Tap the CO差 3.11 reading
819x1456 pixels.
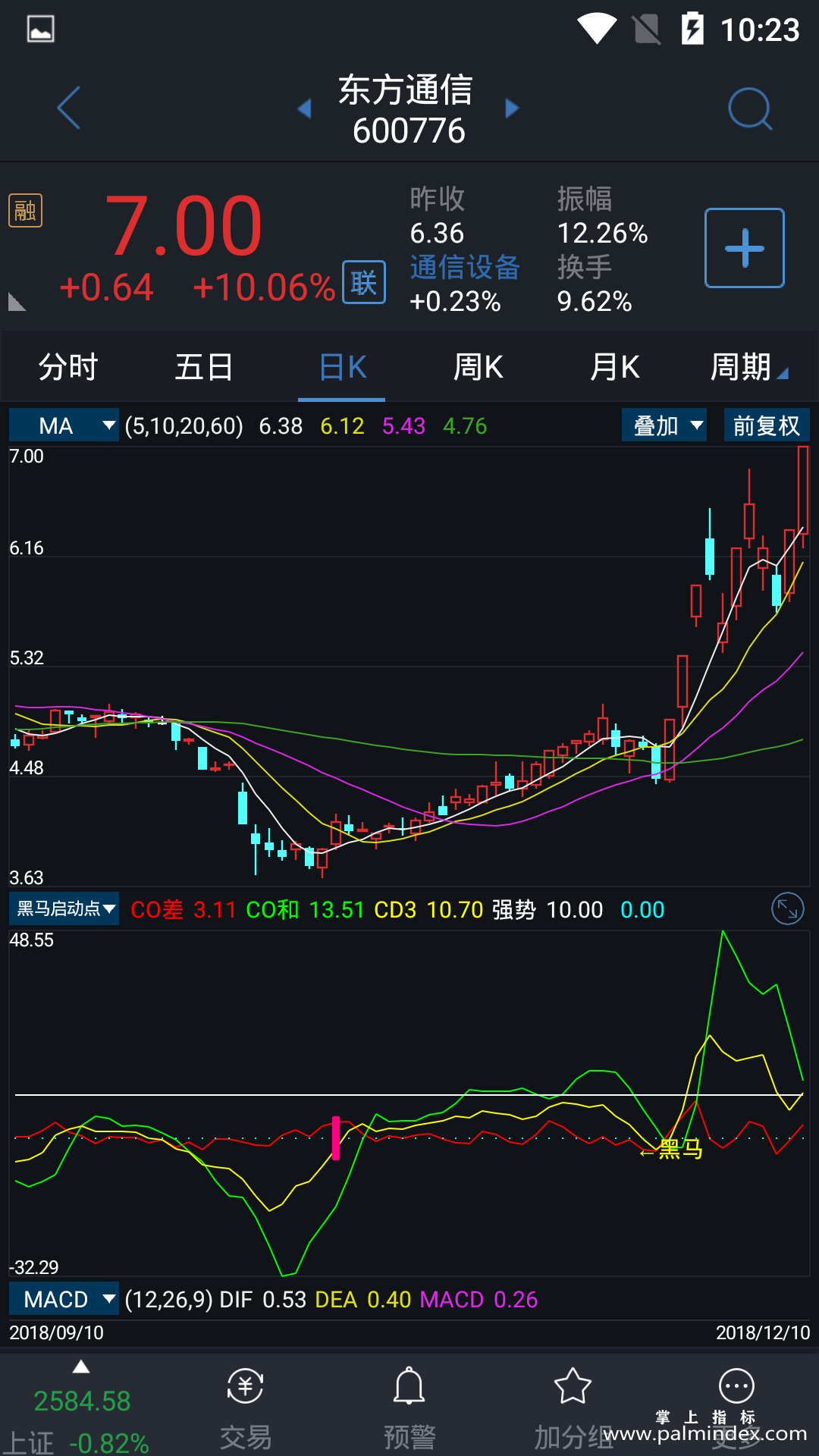tap(183, 909)
